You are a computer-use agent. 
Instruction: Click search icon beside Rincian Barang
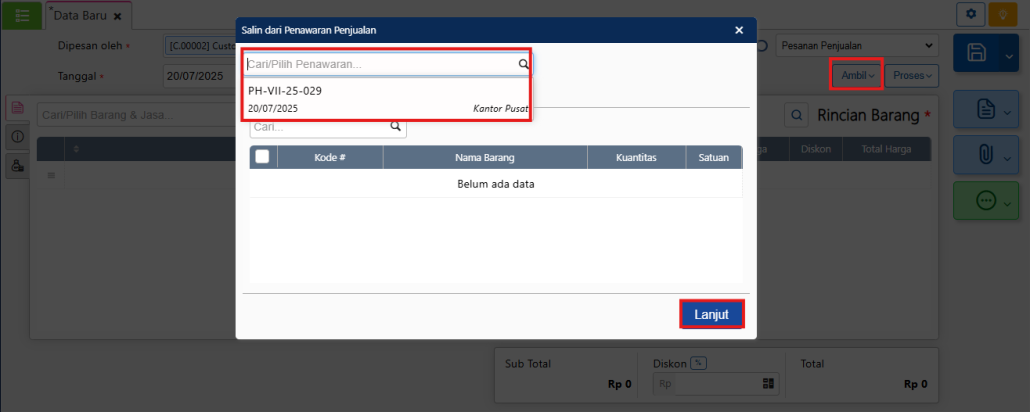pyautogui.click(x=796, y=115)
